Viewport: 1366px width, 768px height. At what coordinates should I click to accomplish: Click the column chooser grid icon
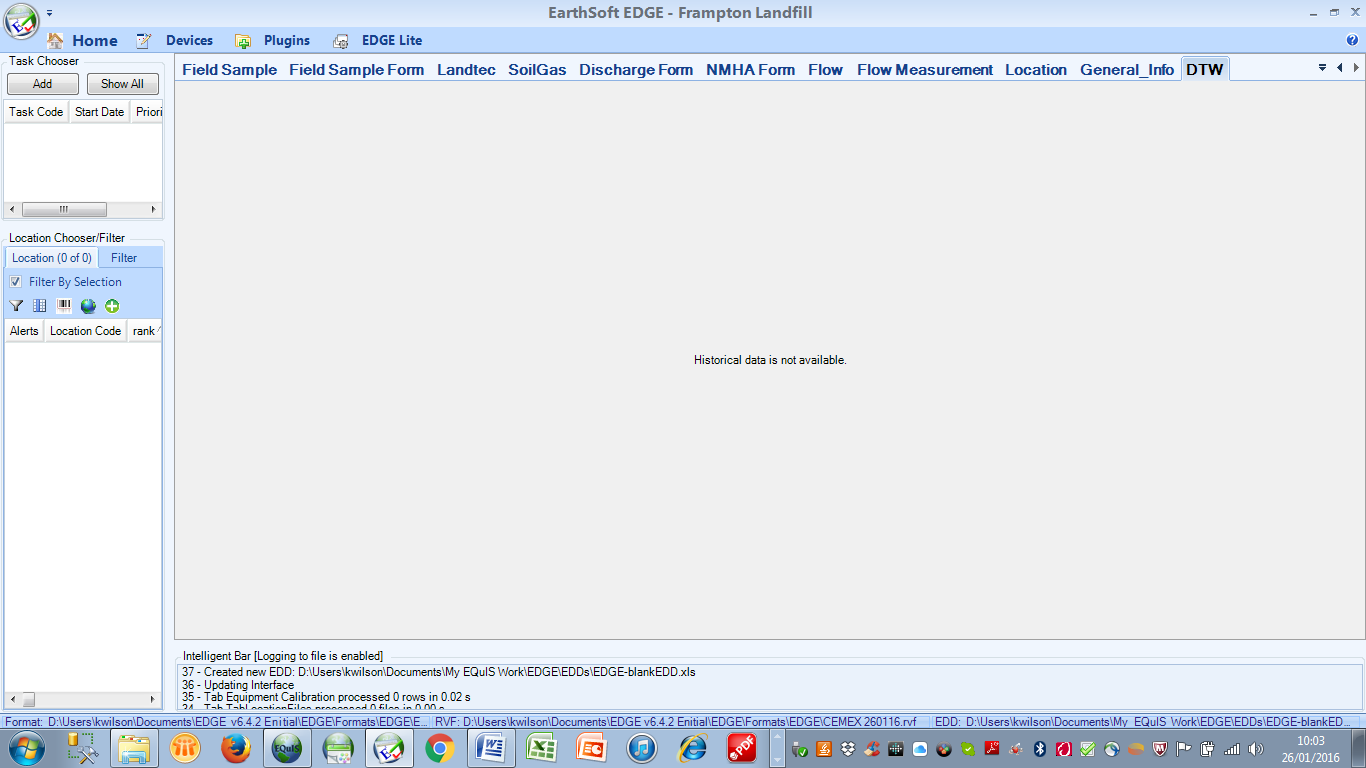pos(40,306)
